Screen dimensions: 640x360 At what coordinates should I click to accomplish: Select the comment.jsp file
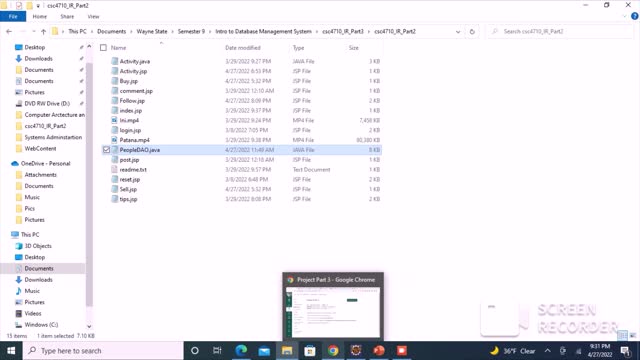coord(136,91)
